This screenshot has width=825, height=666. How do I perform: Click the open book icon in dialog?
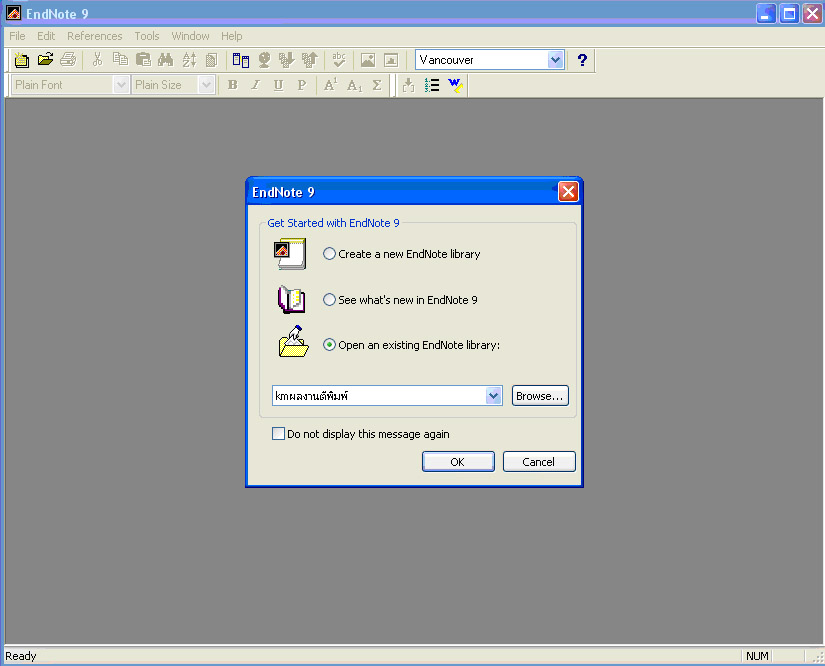point(291,299)
